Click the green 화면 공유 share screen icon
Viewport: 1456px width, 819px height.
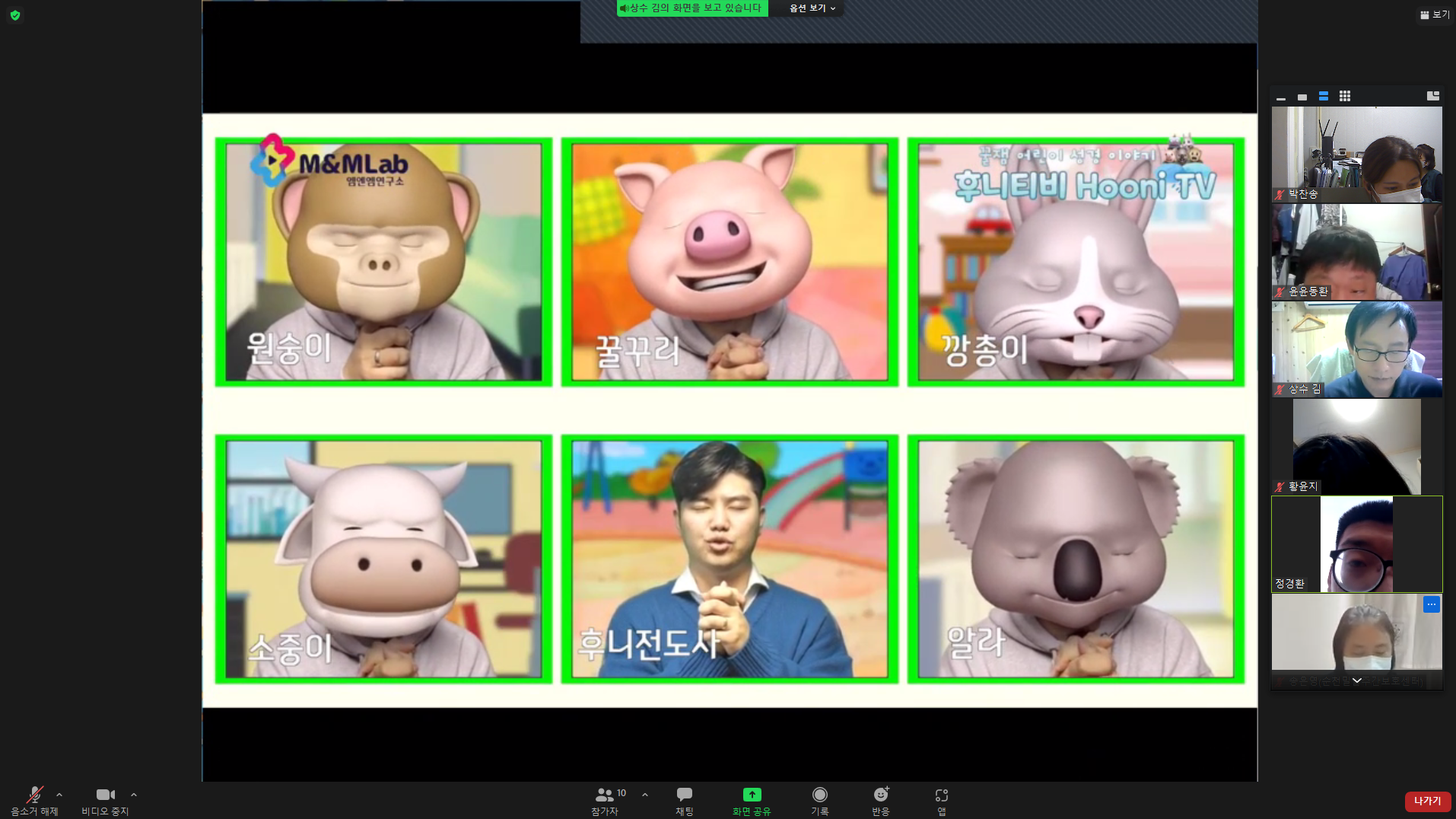pyautogui.click(x=752, y=795)
